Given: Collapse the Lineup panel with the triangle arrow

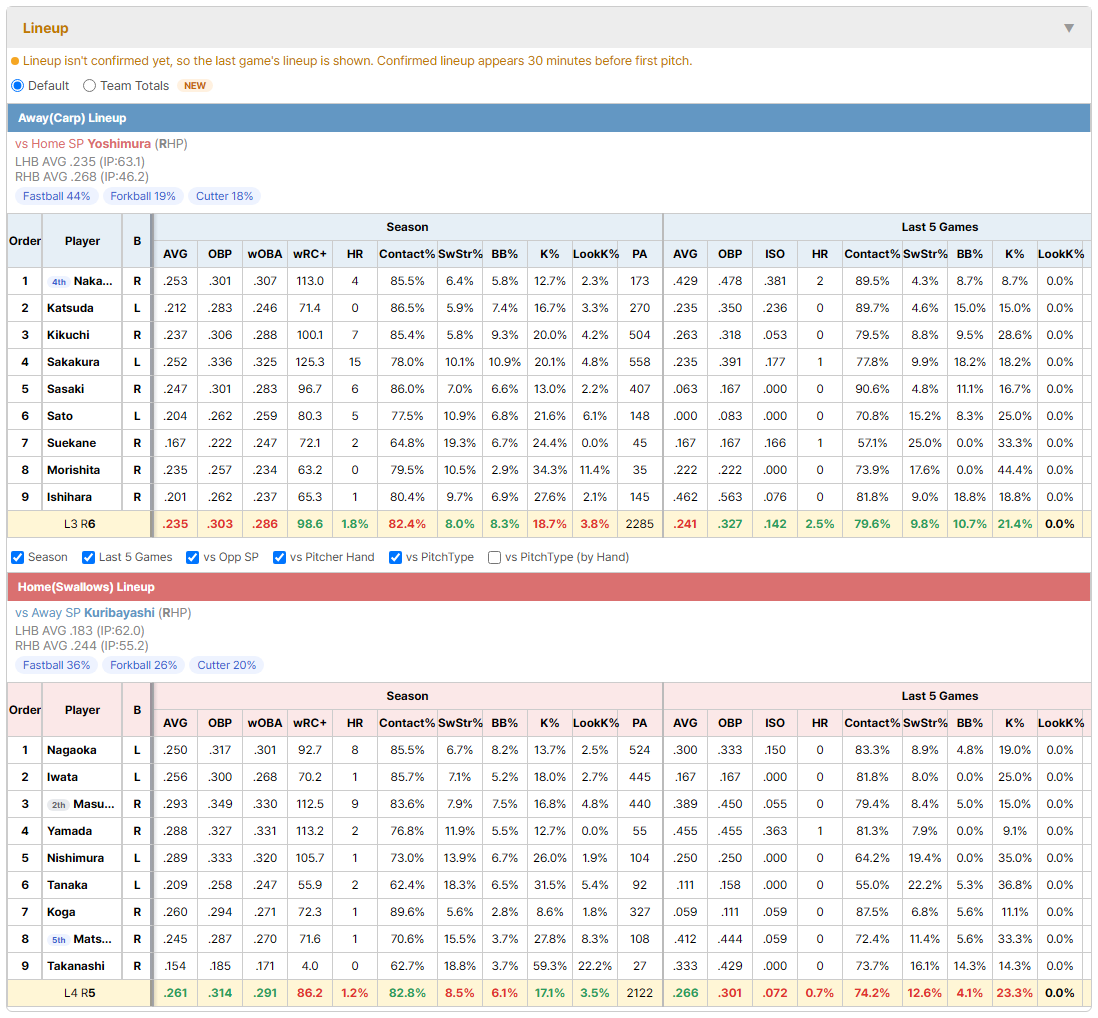Looking at the screenshot, I should coord(1069,28).
